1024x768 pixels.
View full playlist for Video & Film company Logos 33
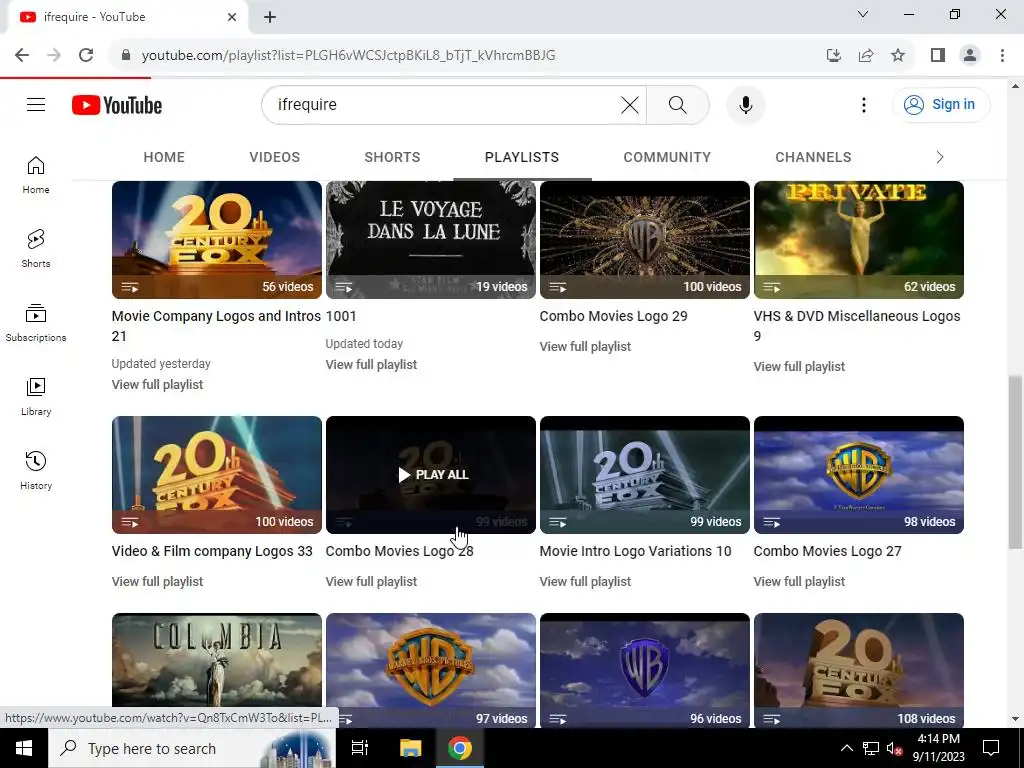tap(157, 581)
